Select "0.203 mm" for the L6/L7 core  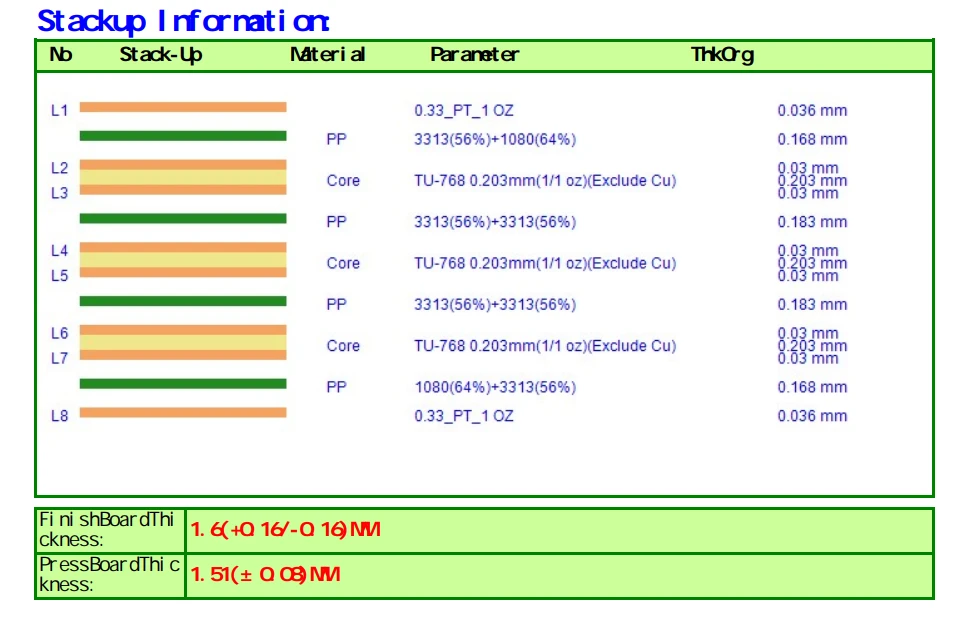click(x=812, y=346)
